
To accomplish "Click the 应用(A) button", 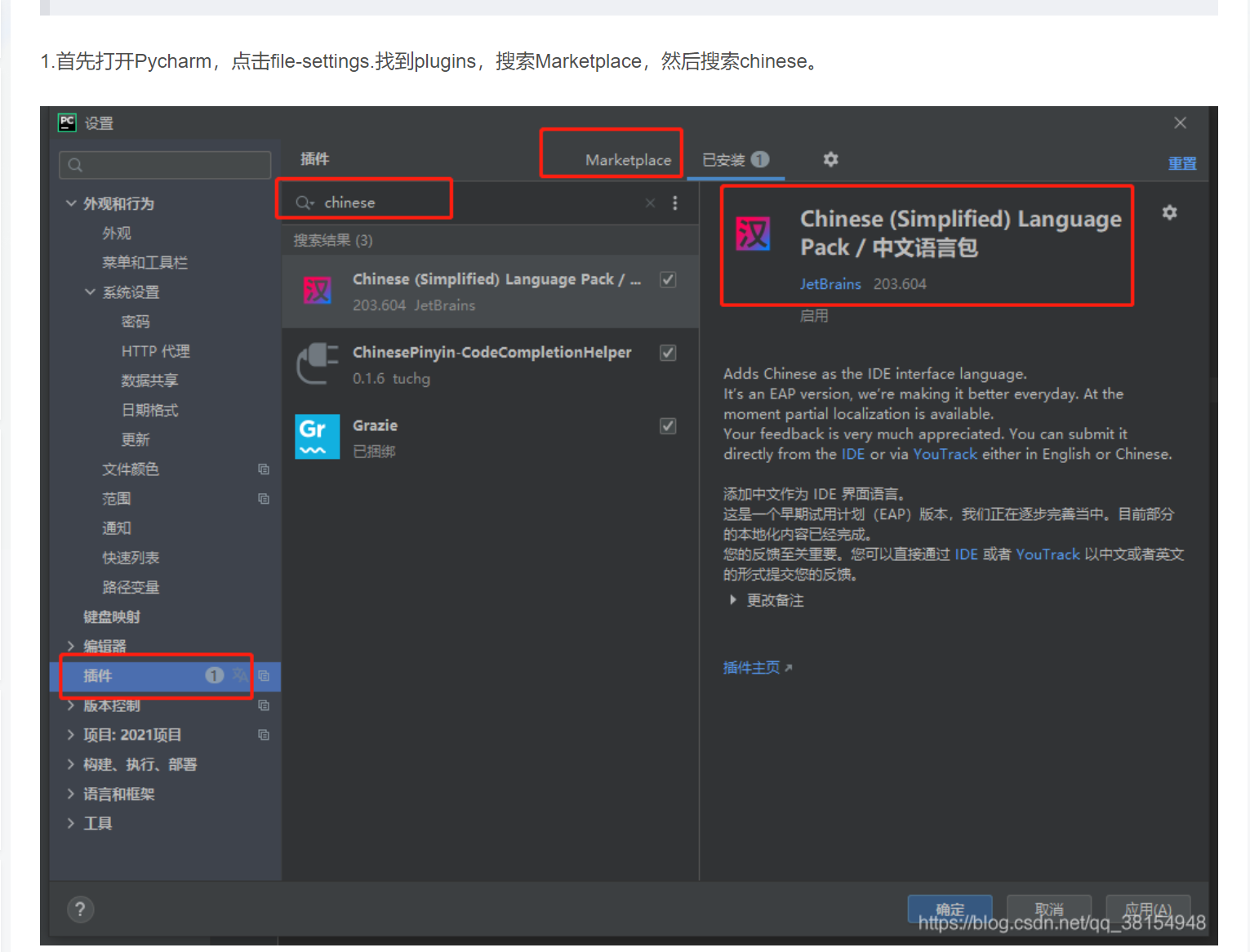I will [x=1147, y=910].
